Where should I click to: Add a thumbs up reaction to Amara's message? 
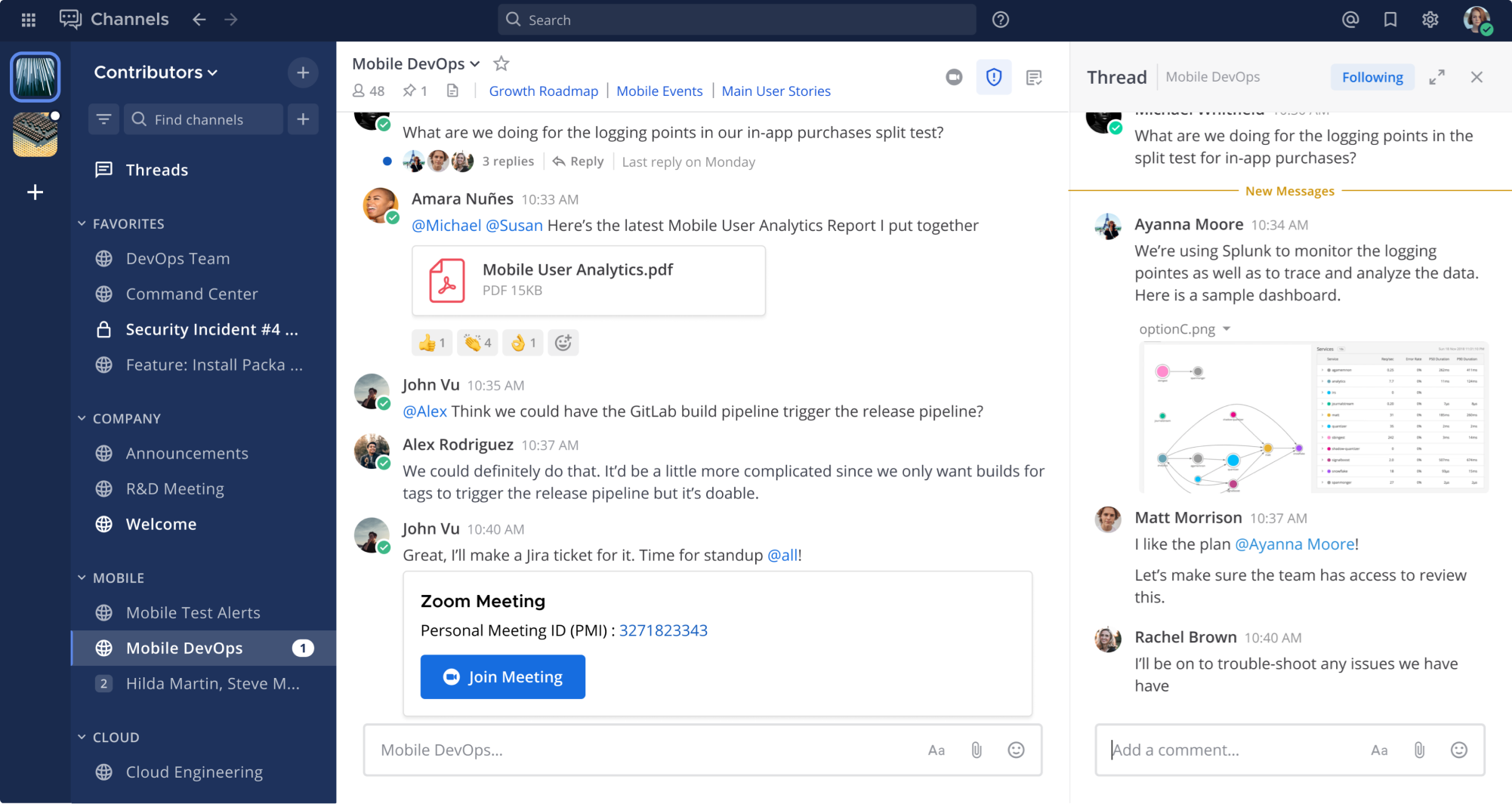431,342
